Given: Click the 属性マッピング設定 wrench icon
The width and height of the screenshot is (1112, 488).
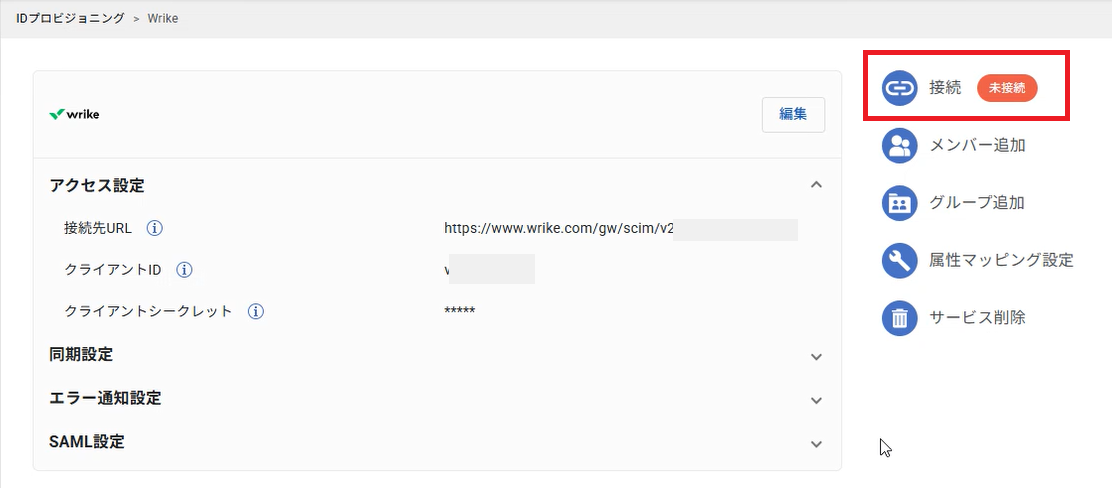Looking at the screenshot, I should click(899, 260).
